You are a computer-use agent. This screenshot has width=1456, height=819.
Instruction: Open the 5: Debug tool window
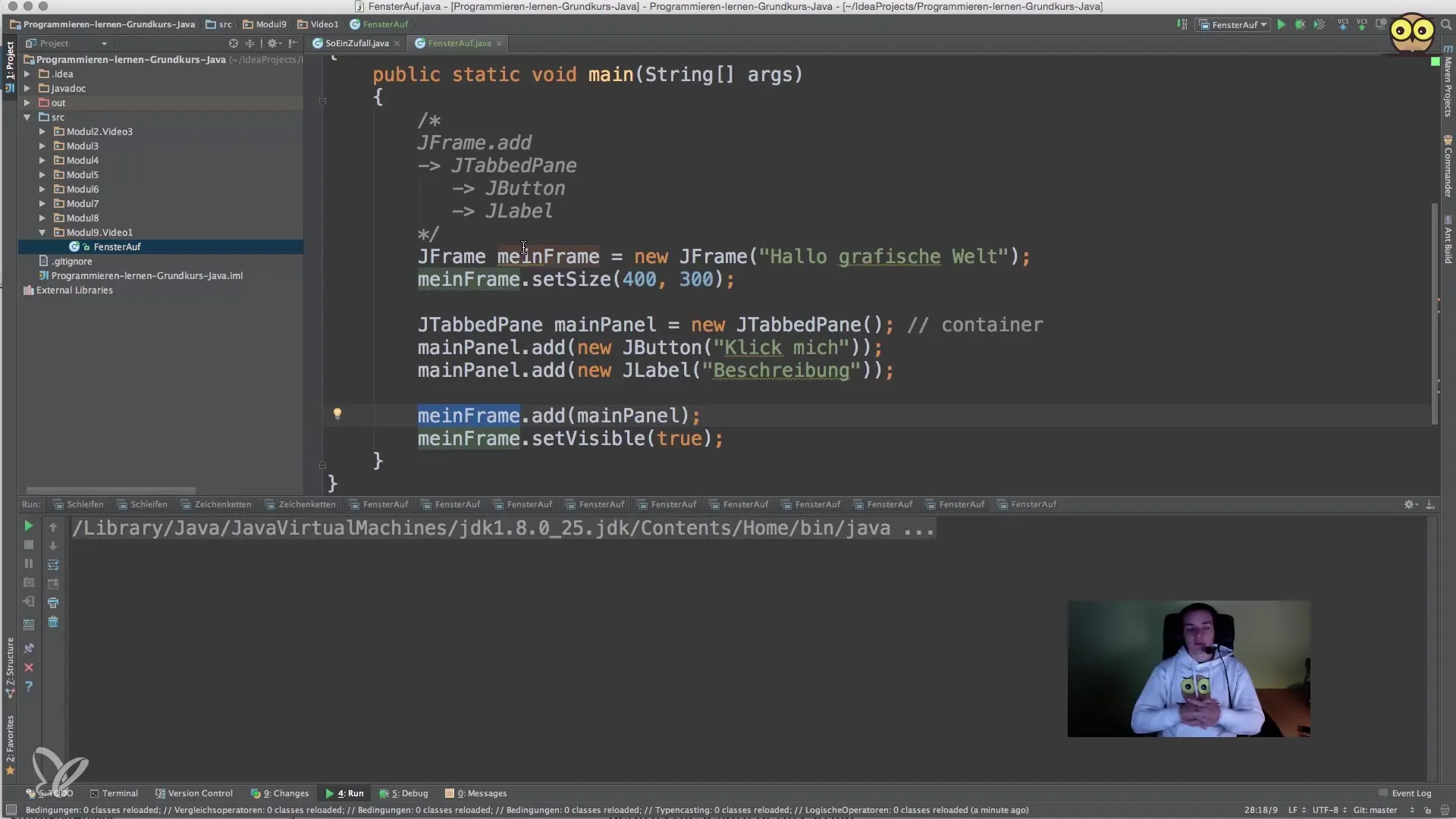pos(403,793)
